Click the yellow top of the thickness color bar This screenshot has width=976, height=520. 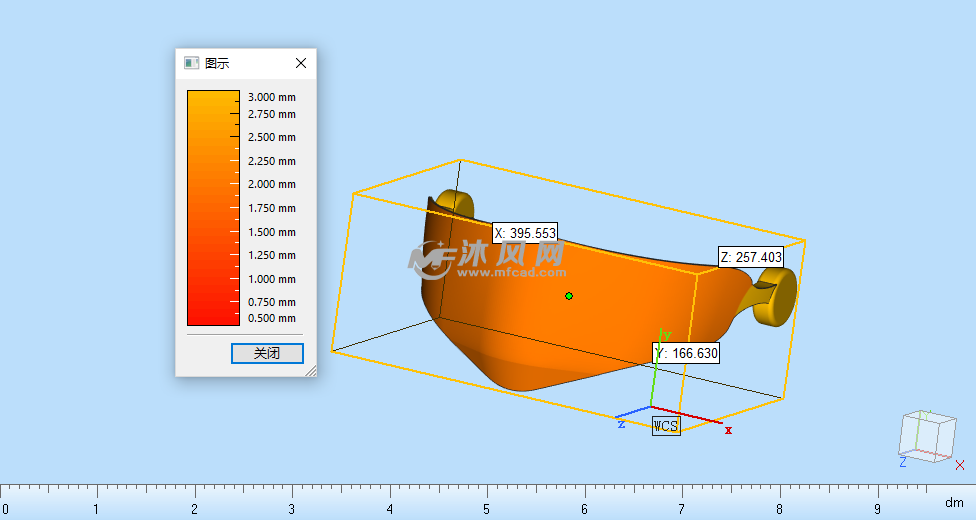(x=213, y=98)
